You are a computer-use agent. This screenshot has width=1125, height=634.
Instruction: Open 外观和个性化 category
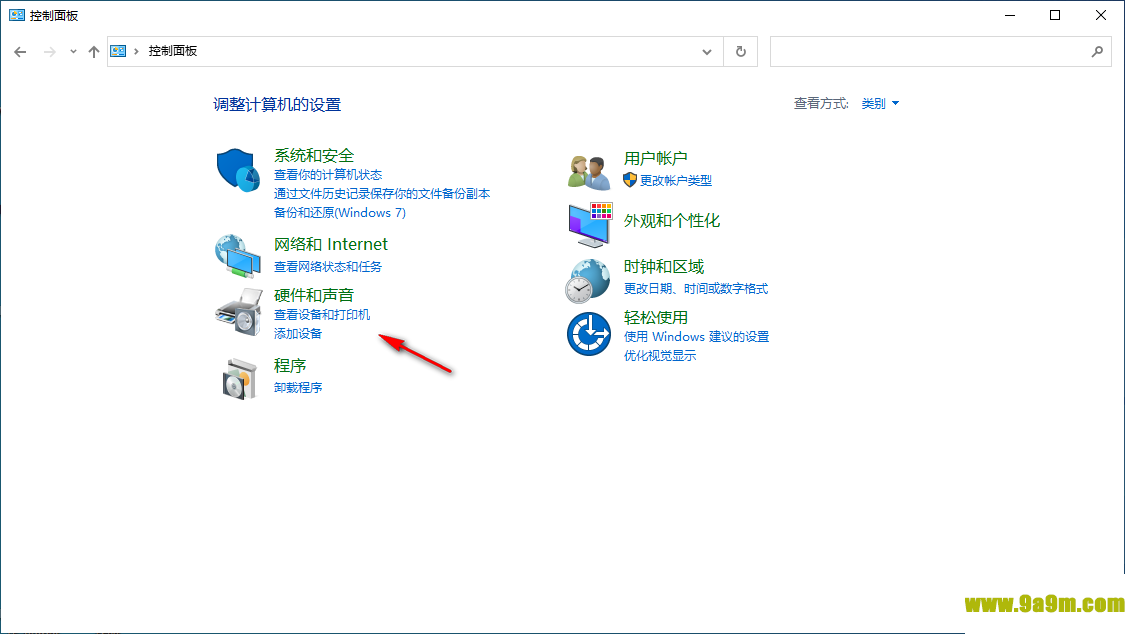click(x=672, y=221)
